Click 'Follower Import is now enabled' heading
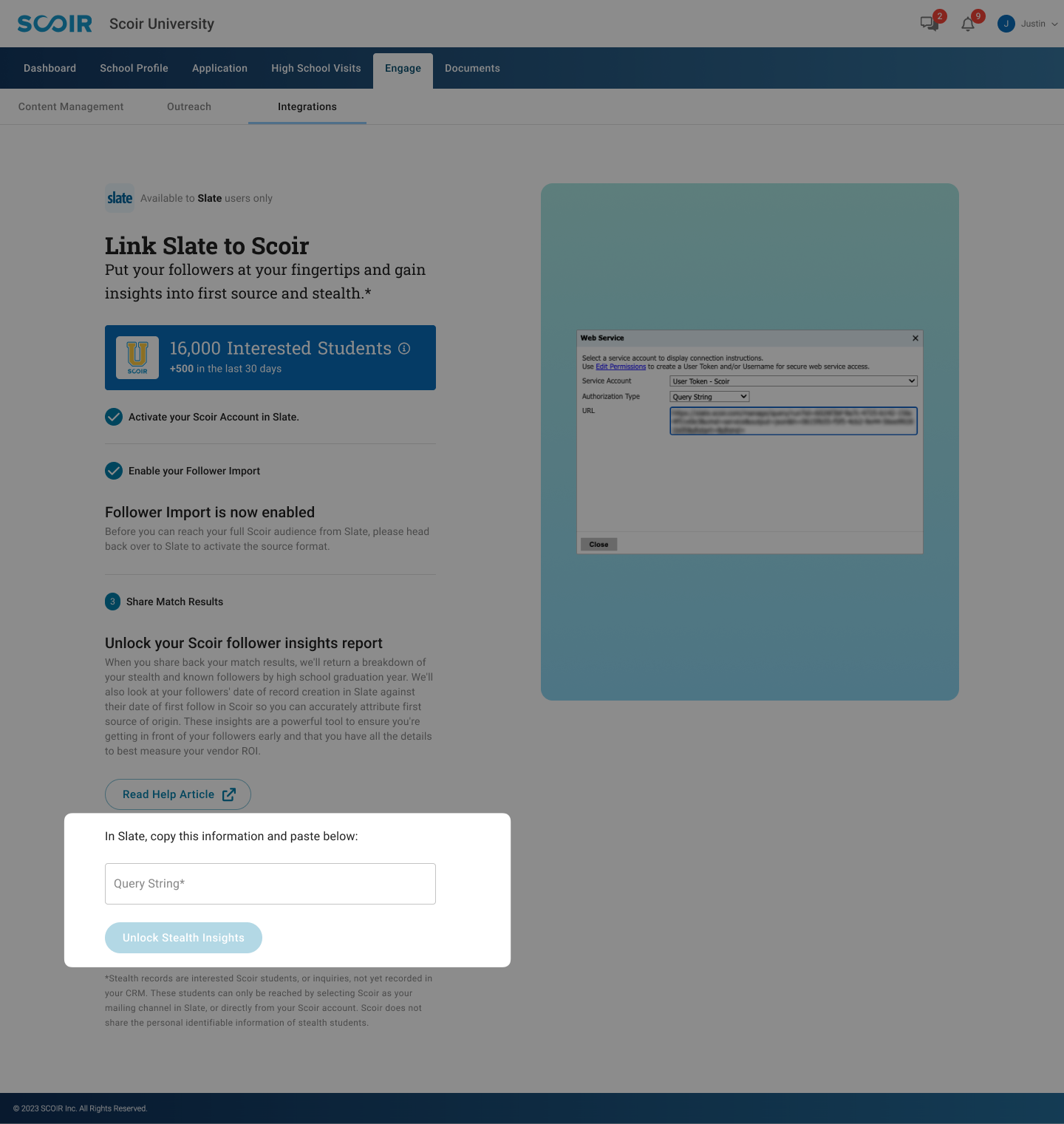The width and height of the screenshot is (1064, 1124). pyautogui.click(x=210, y=512)
